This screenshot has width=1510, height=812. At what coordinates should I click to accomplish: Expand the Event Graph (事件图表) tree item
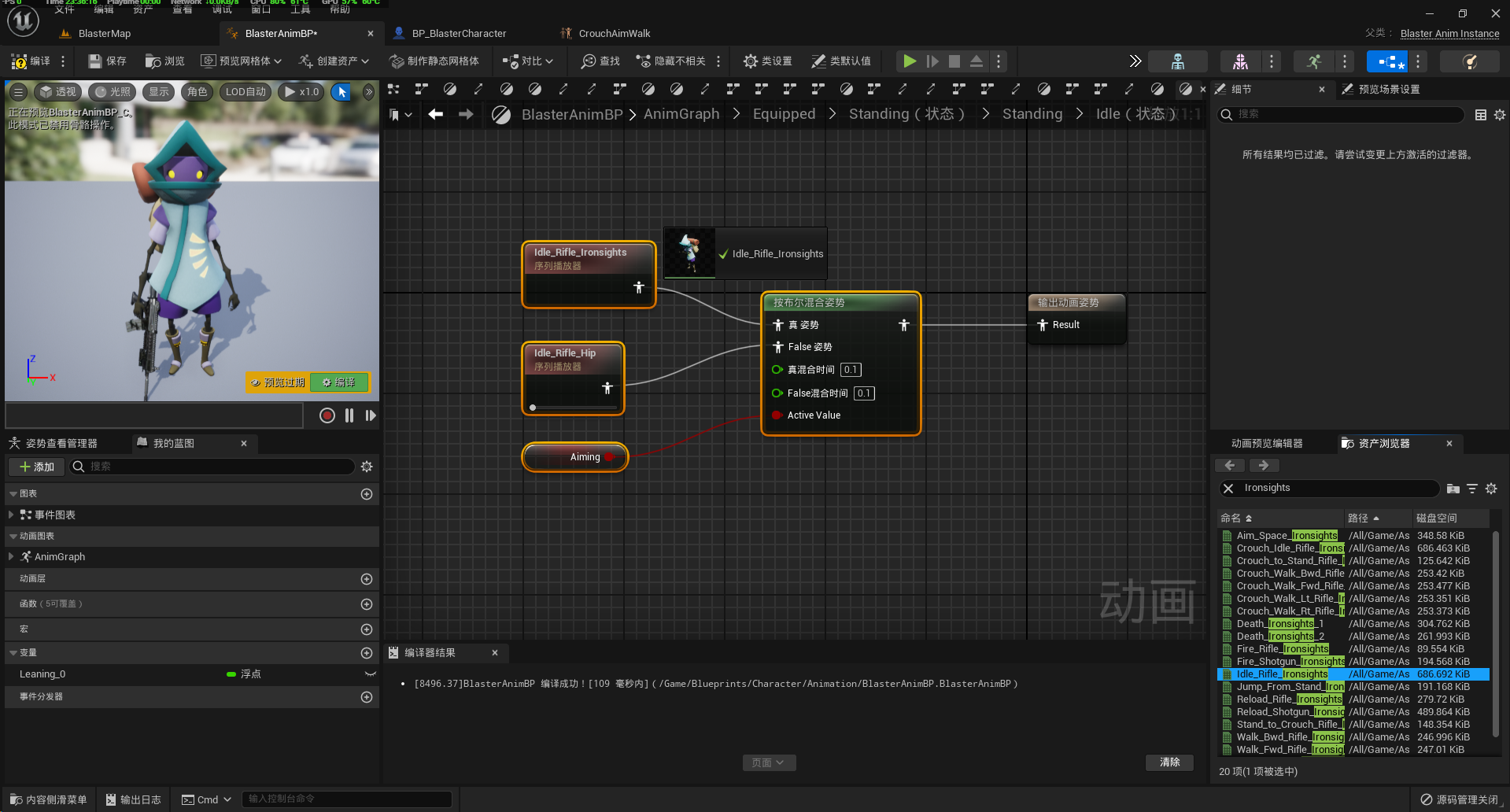(10, 515)
